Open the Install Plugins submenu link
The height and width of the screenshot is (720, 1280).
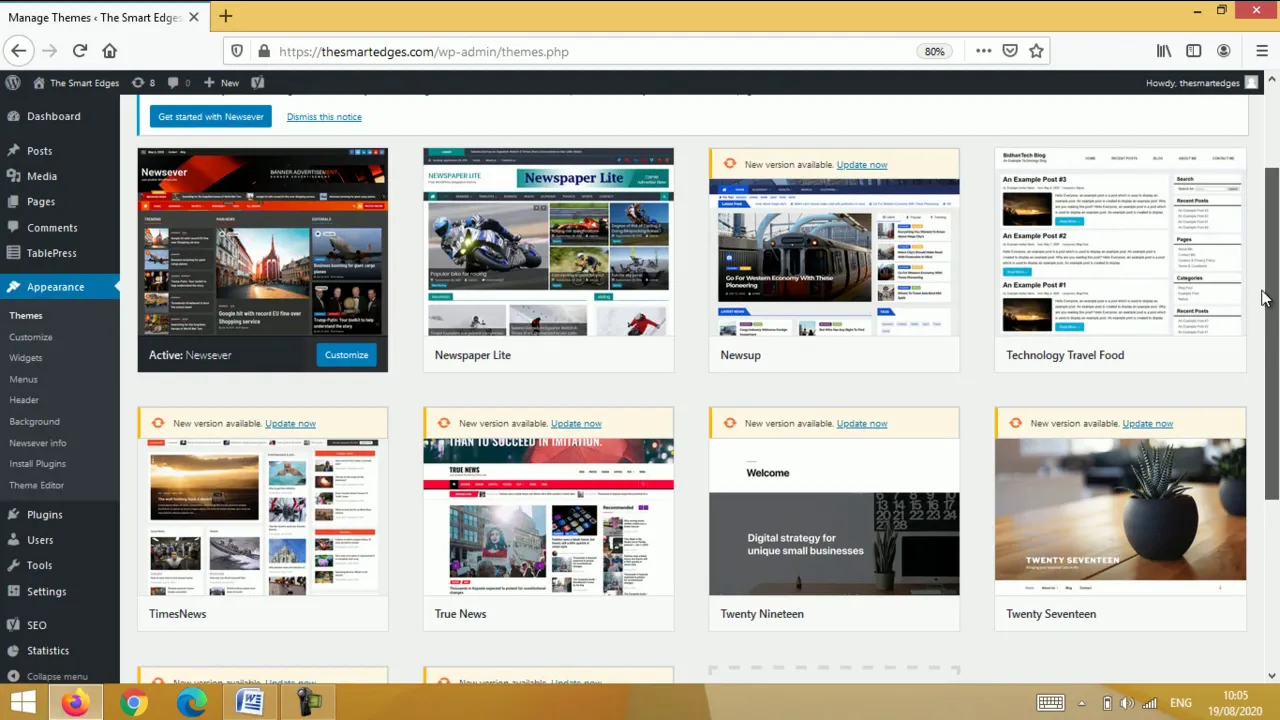[x=38, y=464]
